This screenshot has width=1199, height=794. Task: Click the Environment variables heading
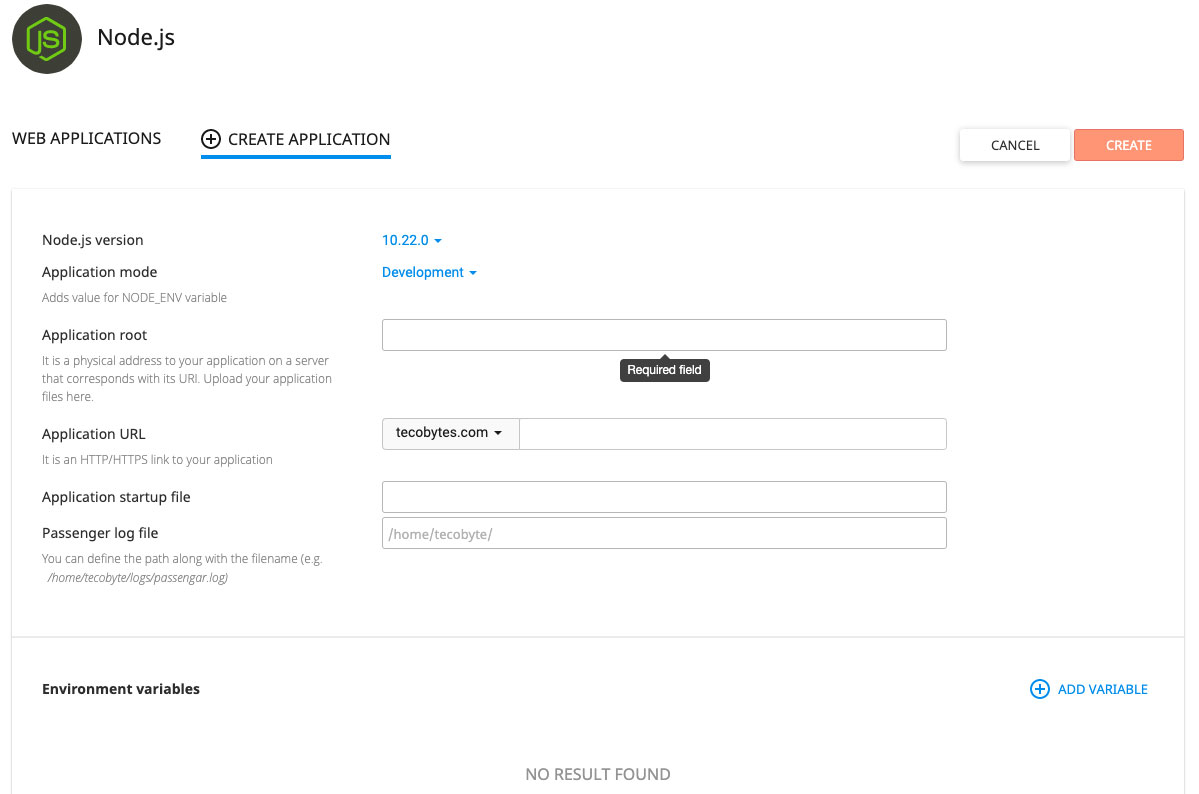pos(121,689)
